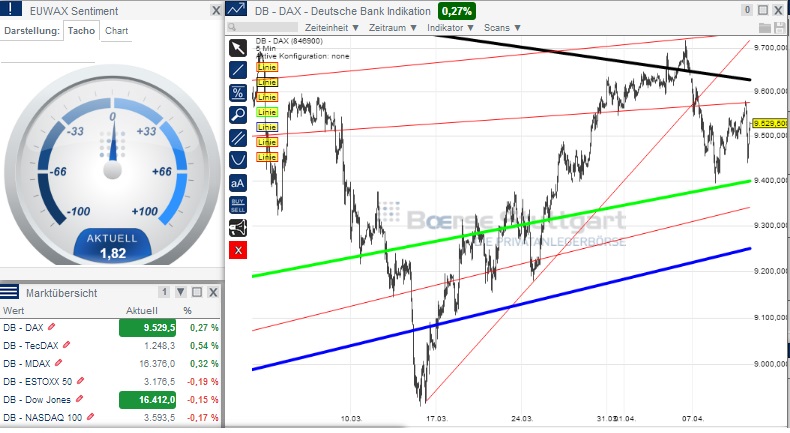The image size is (790, 433).
Task: Click the pencil icon beside DB - Dow Jones
Action: (x=79, y=399)
